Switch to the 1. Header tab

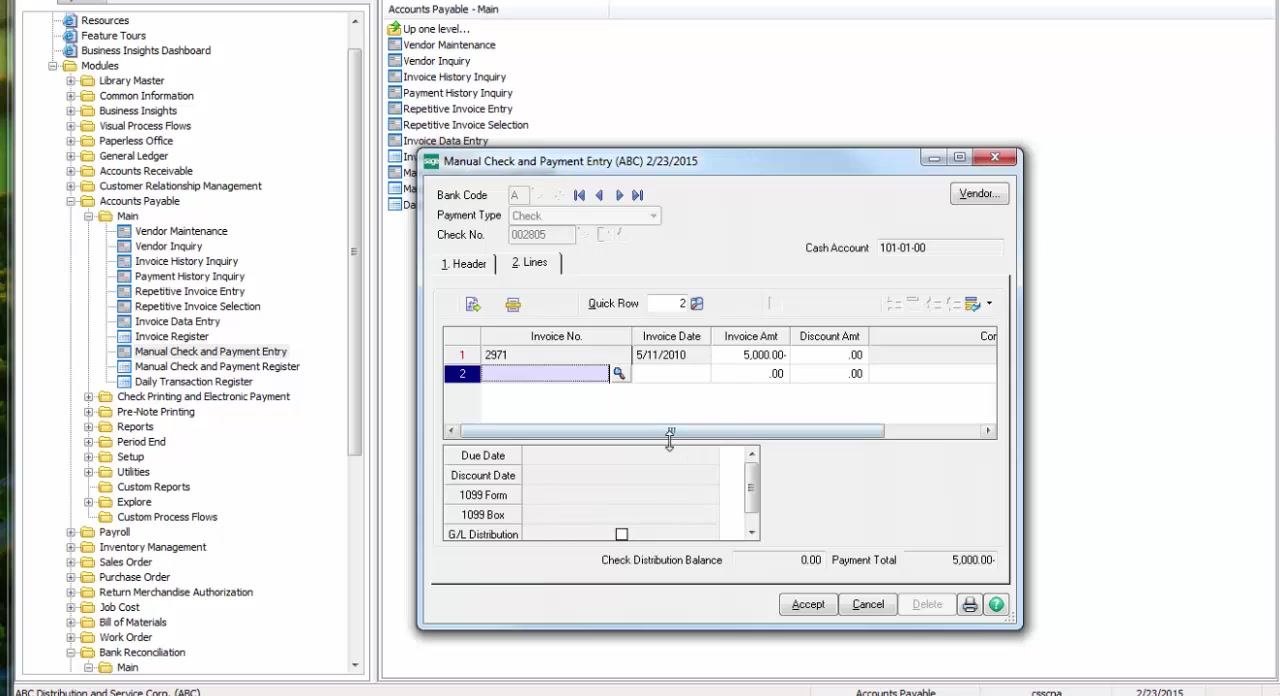(x=464, y=264)
